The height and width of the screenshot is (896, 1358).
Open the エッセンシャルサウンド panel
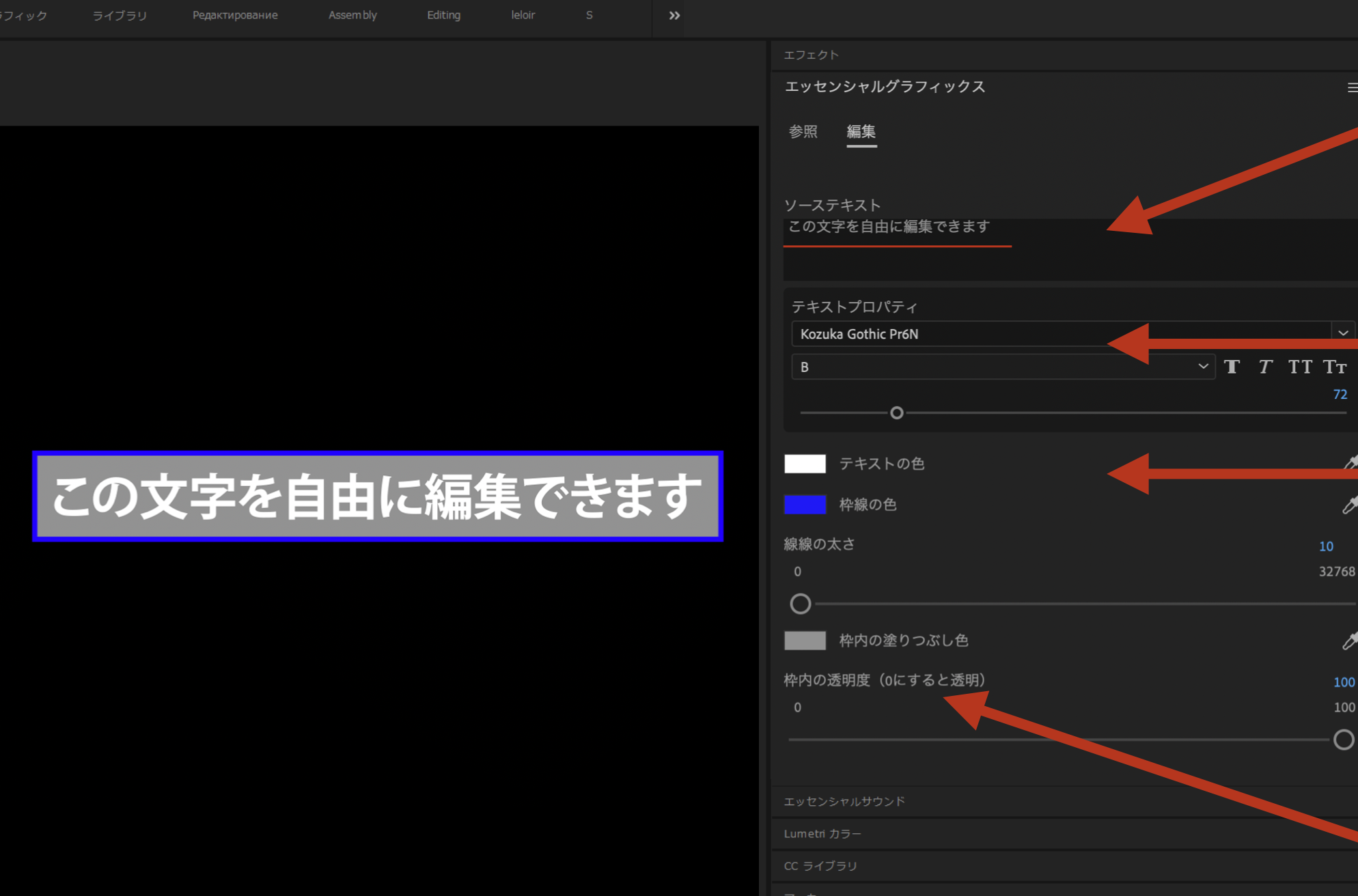pos(844,801)
